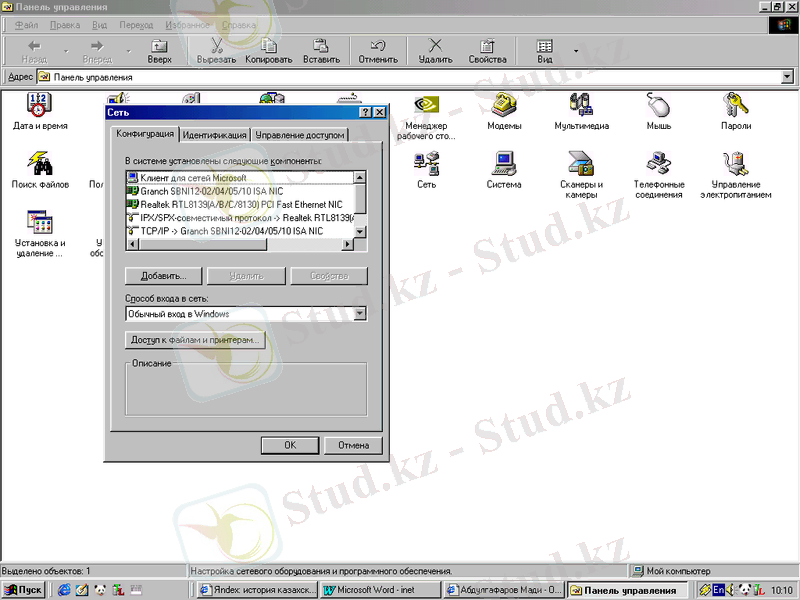This screenshot has width=800, height=600.
Task: Open the Мышь control panel icon
Action: tap(658, 106)
